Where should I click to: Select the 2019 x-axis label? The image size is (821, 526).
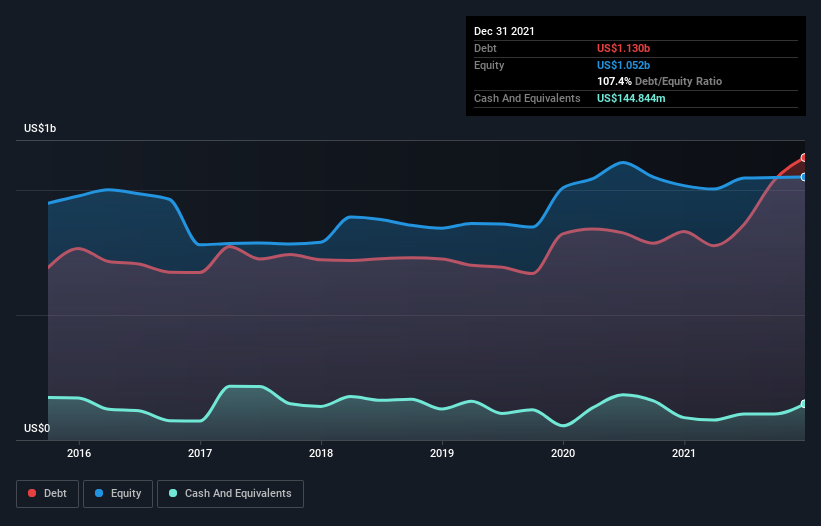[x=442, y=453]
